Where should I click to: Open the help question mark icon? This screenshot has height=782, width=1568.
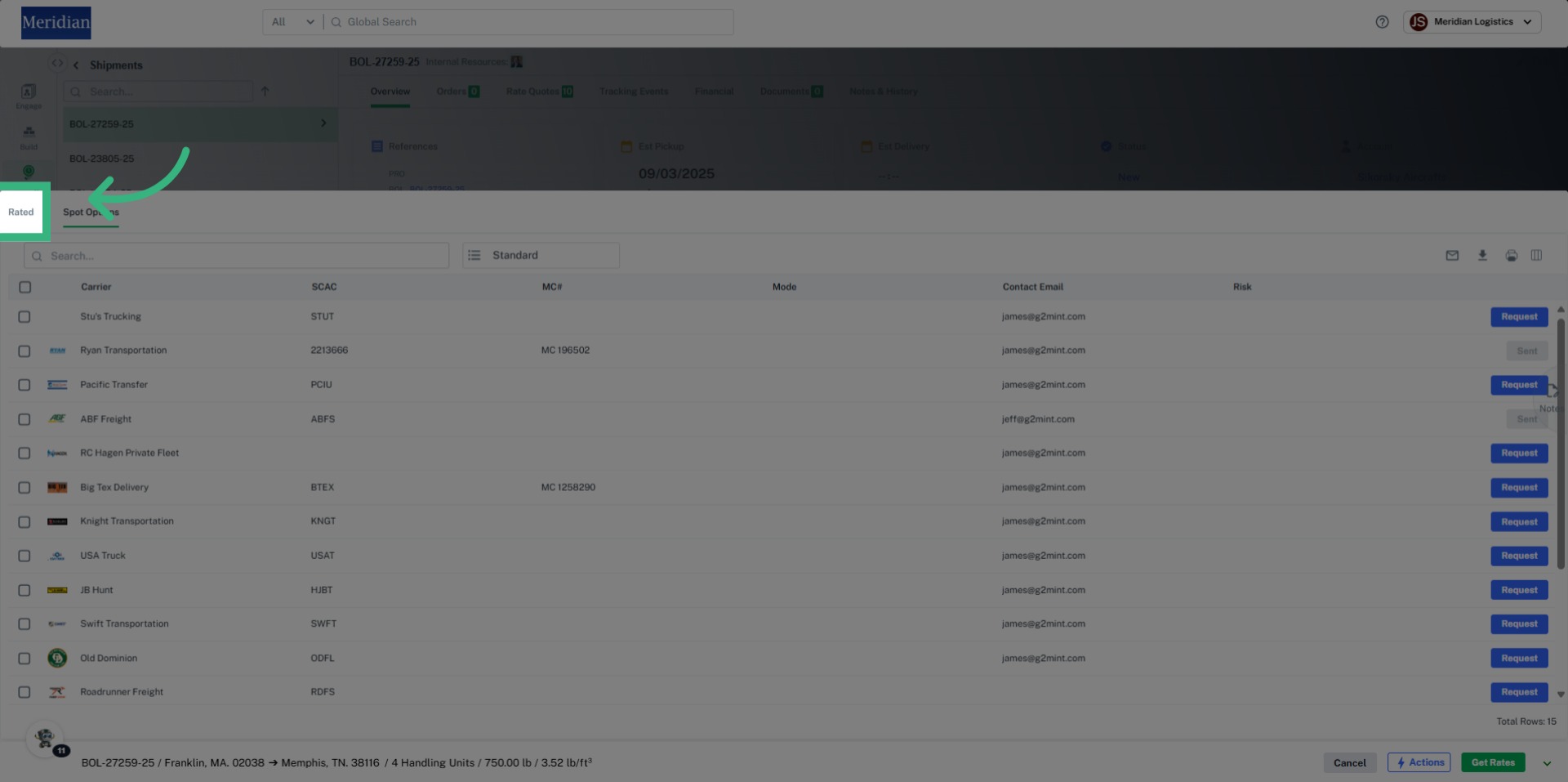tap(1382, 22)
